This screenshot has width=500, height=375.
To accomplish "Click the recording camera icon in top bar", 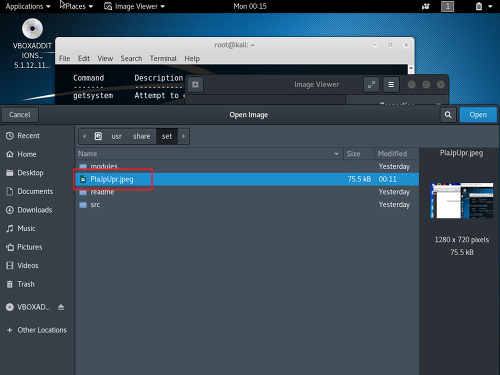I will coord(426,6).
